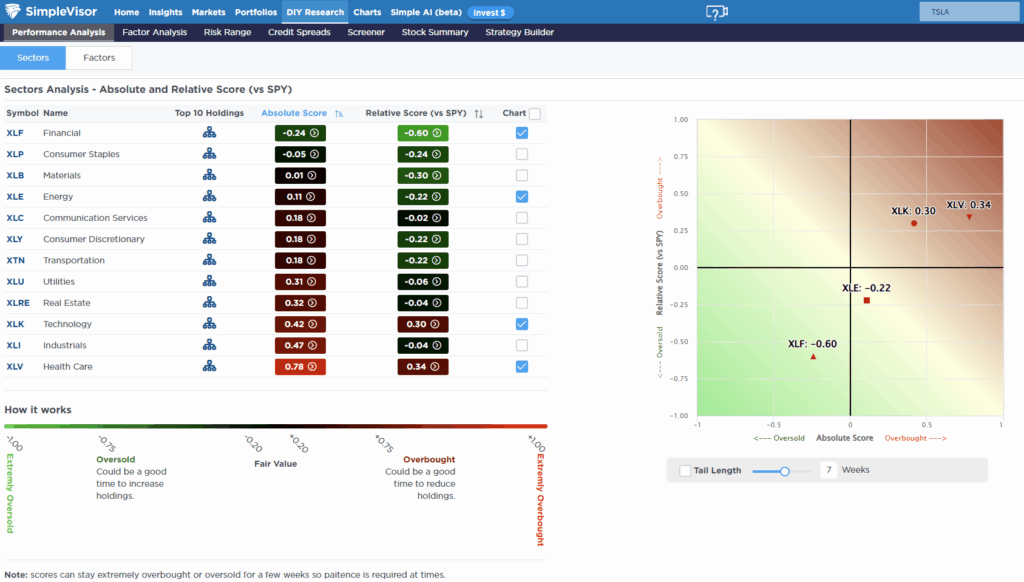Open the Credit Spreads tab
The image size is (1024, 582).
point(299,32)
